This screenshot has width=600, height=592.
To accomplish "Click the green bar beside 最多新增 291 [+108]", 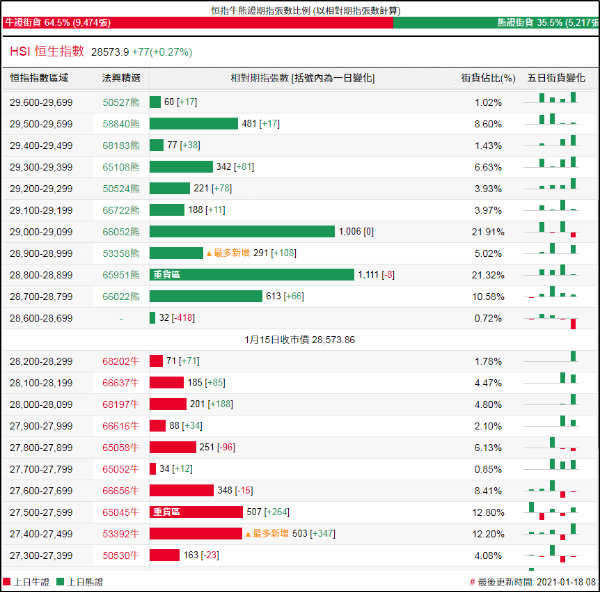I will click(x=176, y=253).
